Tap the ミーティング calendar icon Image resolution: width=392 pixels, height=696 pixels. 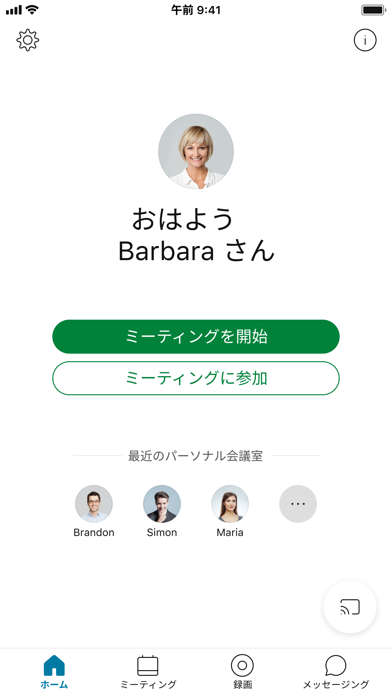(147, 665)
